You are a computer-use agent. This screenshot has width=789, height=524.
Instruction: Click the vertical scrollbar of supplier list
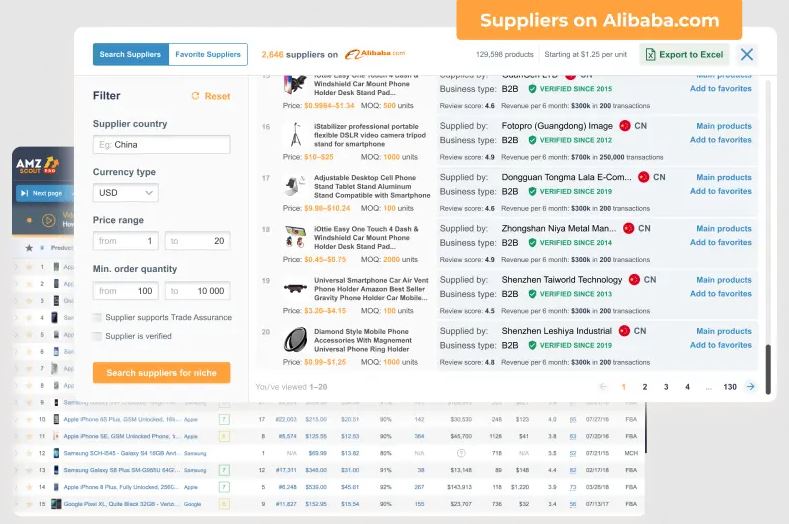pyautogui.click(x=768, y=369)
